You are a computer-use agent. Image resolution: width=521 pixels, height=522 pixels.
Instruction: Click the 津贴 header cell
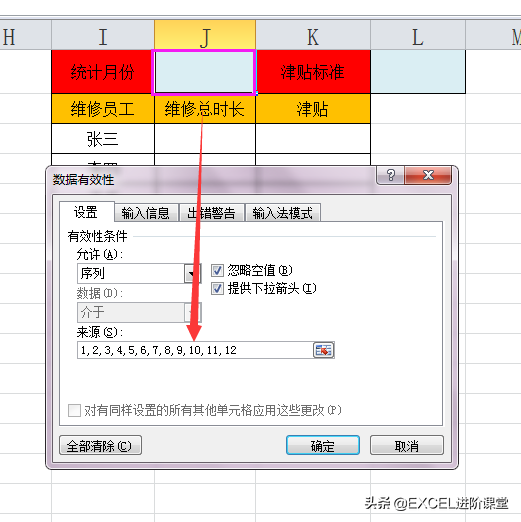point(313,109)
